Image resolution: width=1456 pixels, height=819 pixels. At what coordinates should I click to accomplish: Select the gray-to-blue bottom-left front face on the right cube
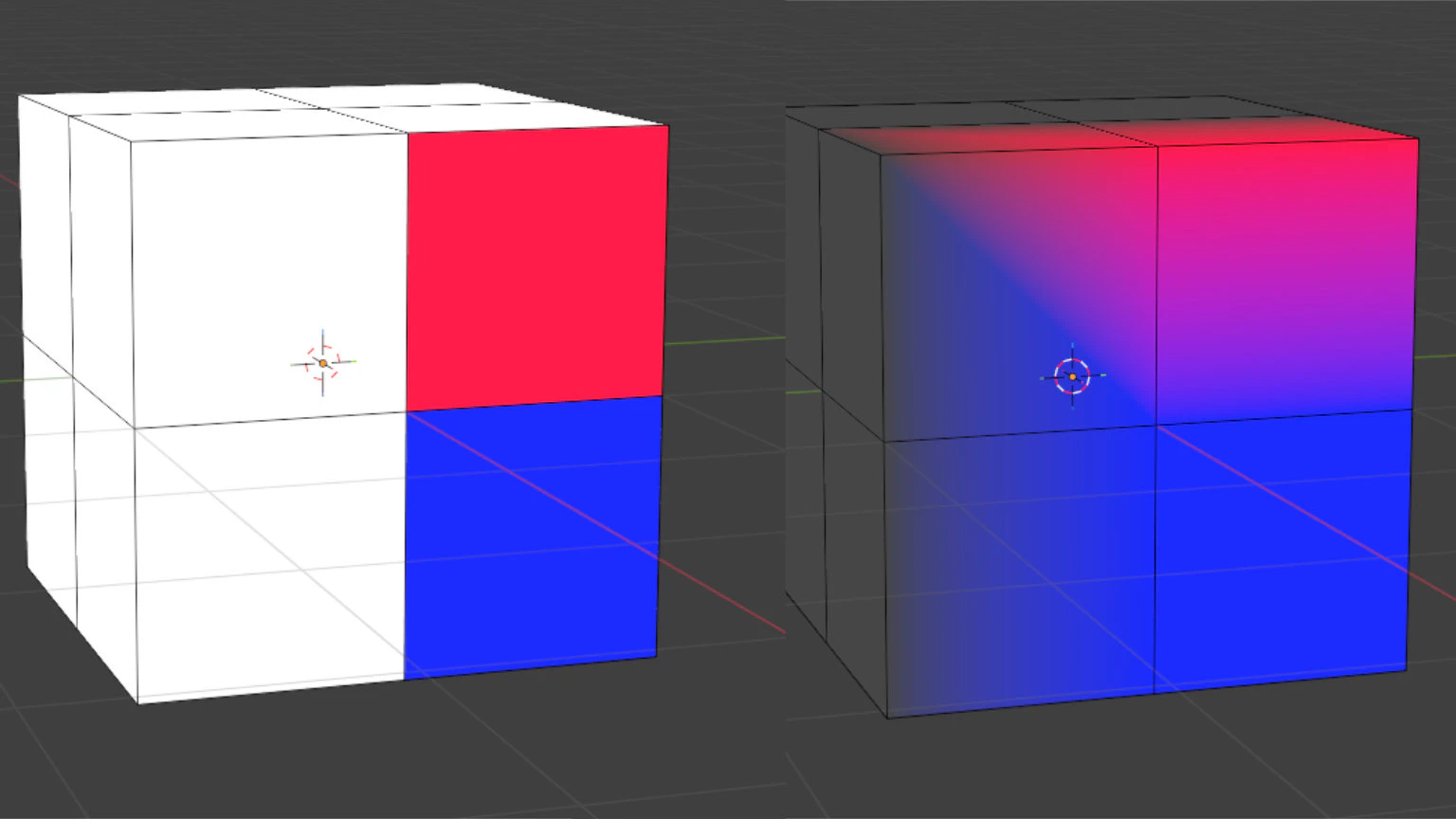pos(1020,572)
